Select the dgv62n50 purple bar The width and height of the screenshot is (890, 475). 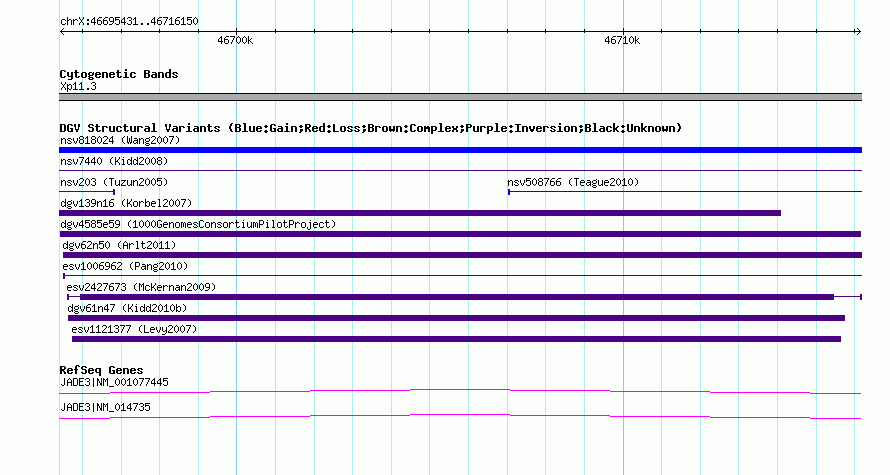(462, 255)
